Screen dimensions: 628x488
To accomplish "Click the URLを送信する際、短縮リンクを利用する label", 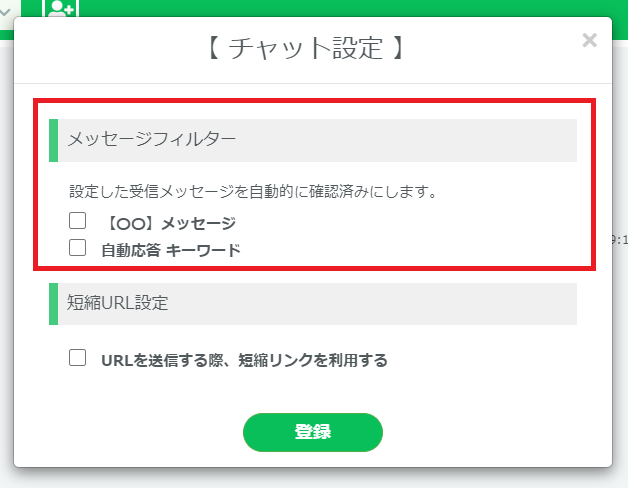I will tap(244, 360).
